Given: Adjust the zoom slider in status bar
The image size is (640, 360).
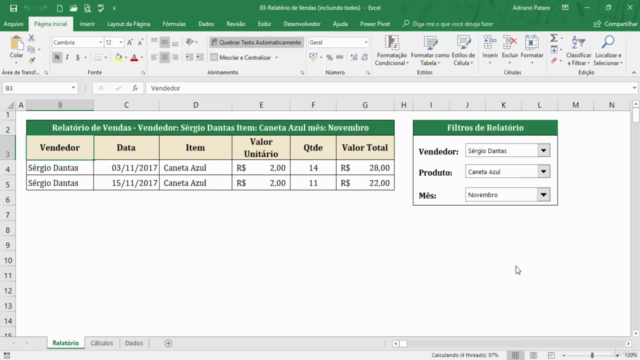Looking at the screenshot, I should [592, 356].
